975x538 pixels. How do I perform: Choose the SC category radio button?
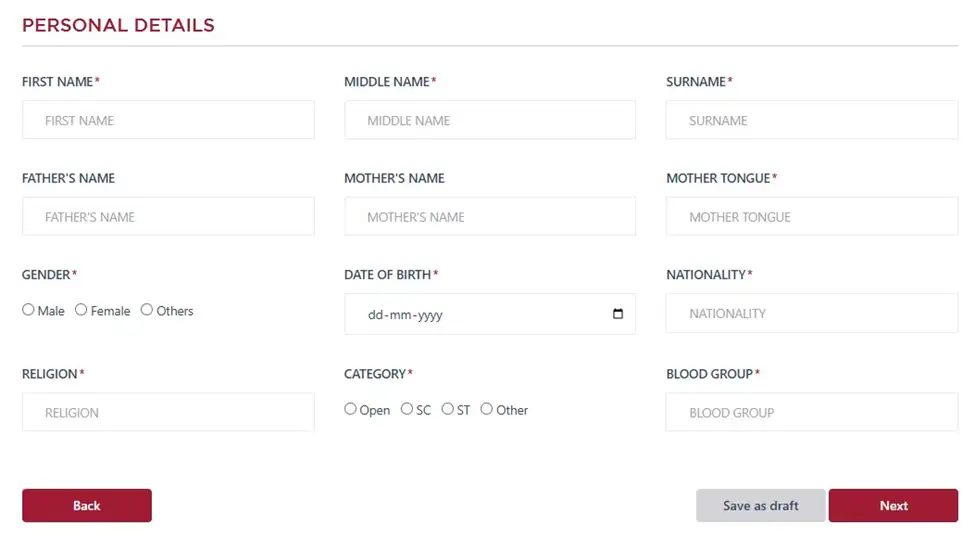pyautogui.click(x=407, y=409)
